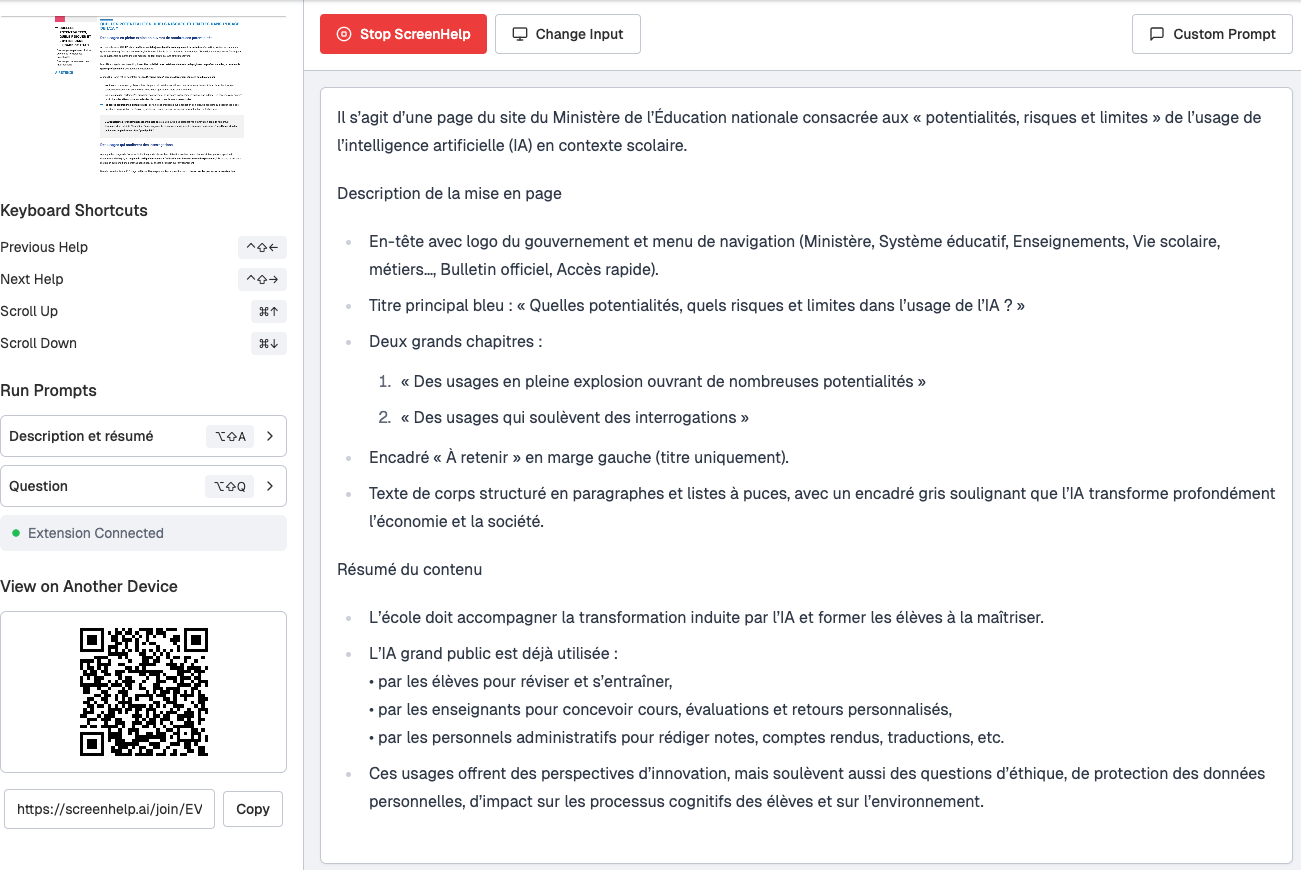Click the green Extension Connected status dot
This screenshot has height=870, width=1301.
(16, 533)
